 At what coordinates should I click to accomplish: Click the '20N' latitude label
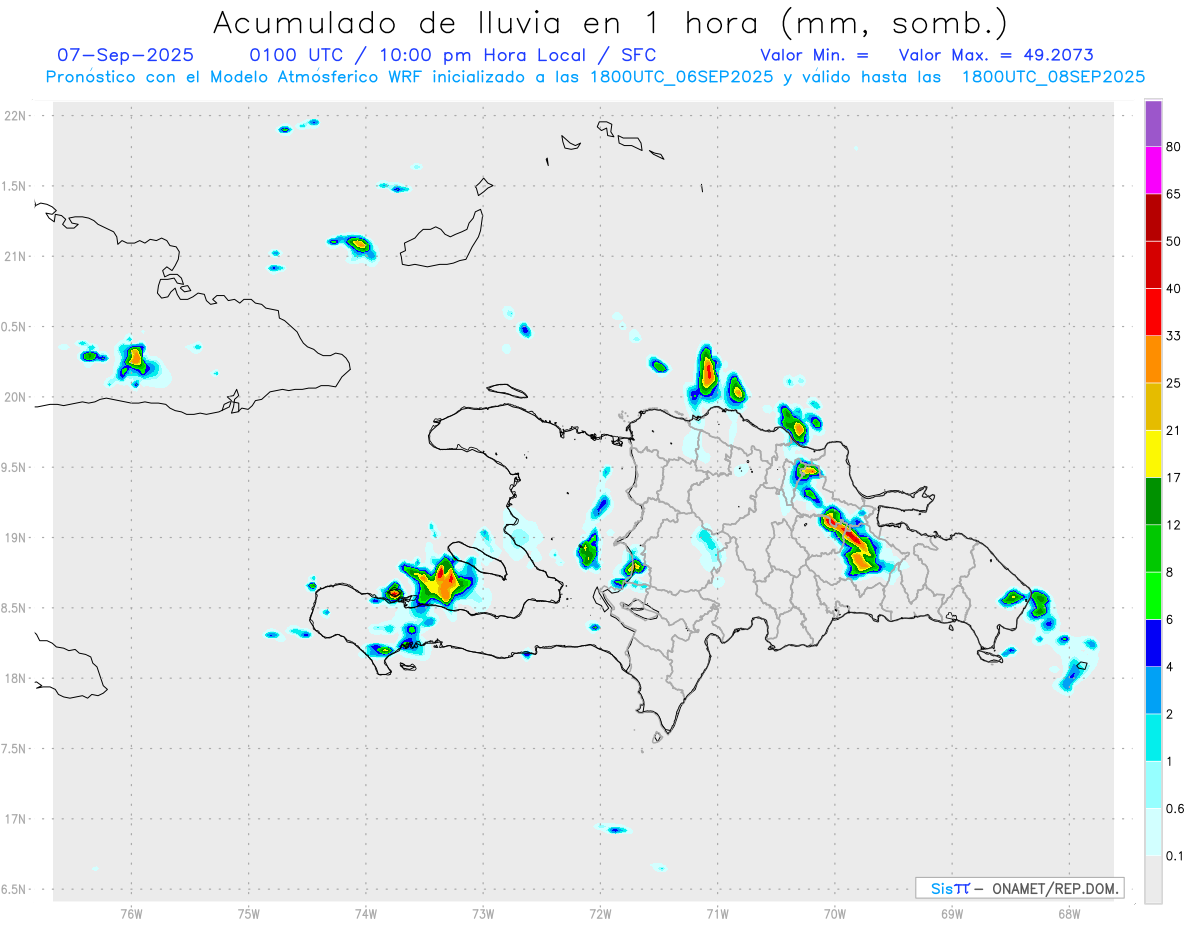14,397
